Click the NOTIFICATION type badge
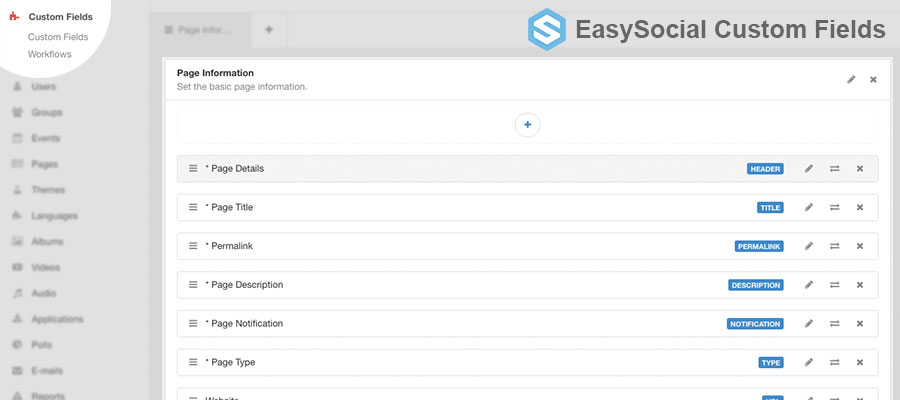Viewport: 900px width, 400px height. [755, 324]
